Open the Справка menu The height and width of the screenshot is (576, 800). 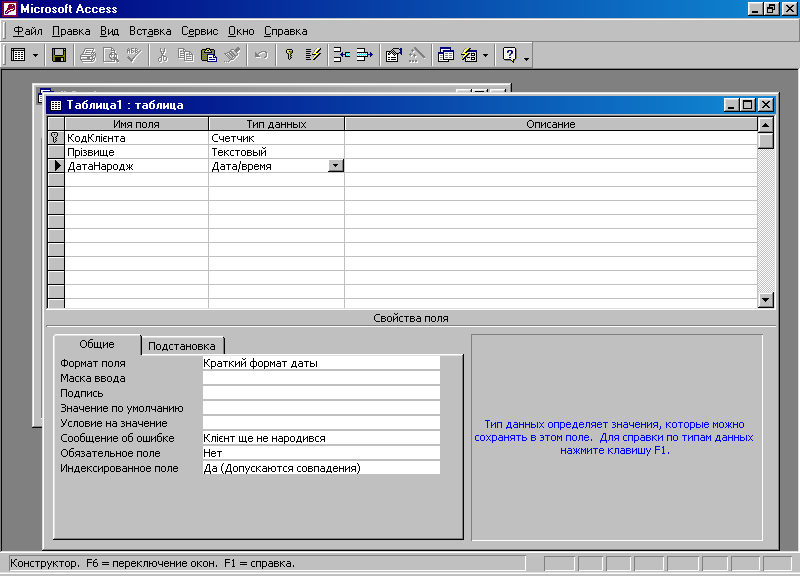pyautogui.click(x=285, y=31)
